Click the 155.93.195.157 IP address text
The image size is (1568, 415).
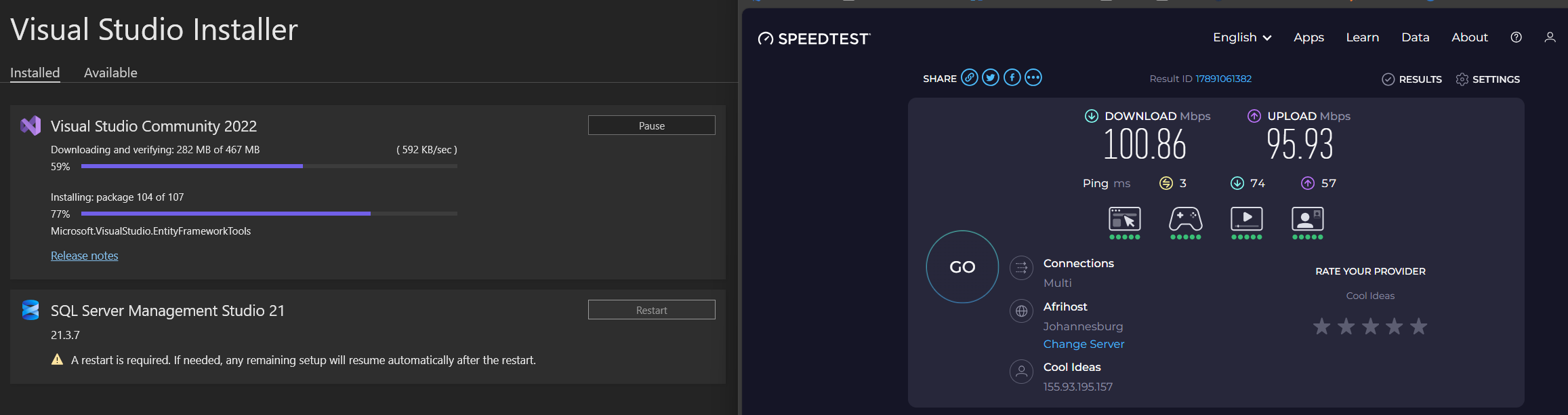(x=1078, y=387)
